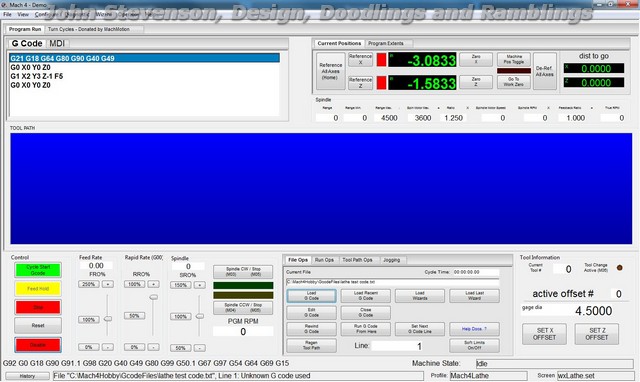Click the Reset button
Image resolution: width=640 pixels, height=382 pixels.
click(x=38, y=326)
